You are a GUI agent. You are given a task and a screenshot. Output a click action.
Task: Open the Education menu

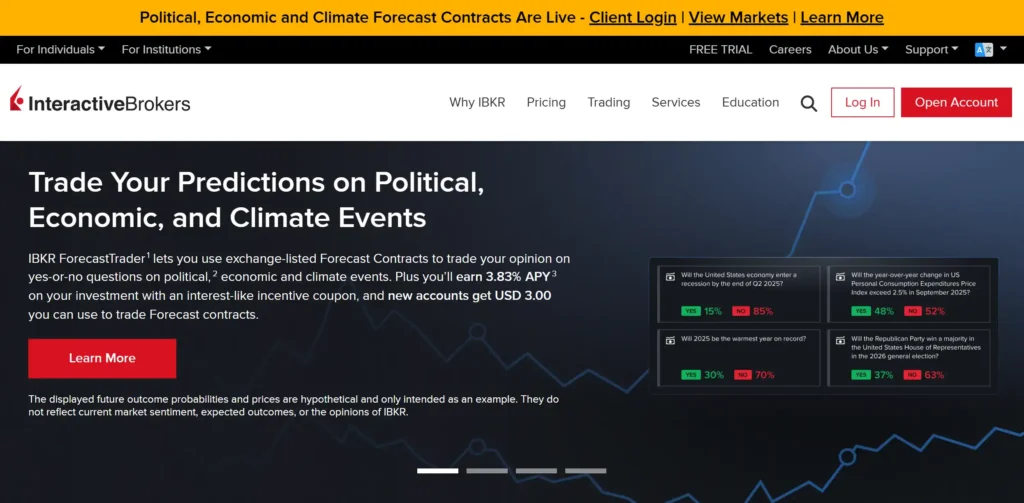click(750, 103)
